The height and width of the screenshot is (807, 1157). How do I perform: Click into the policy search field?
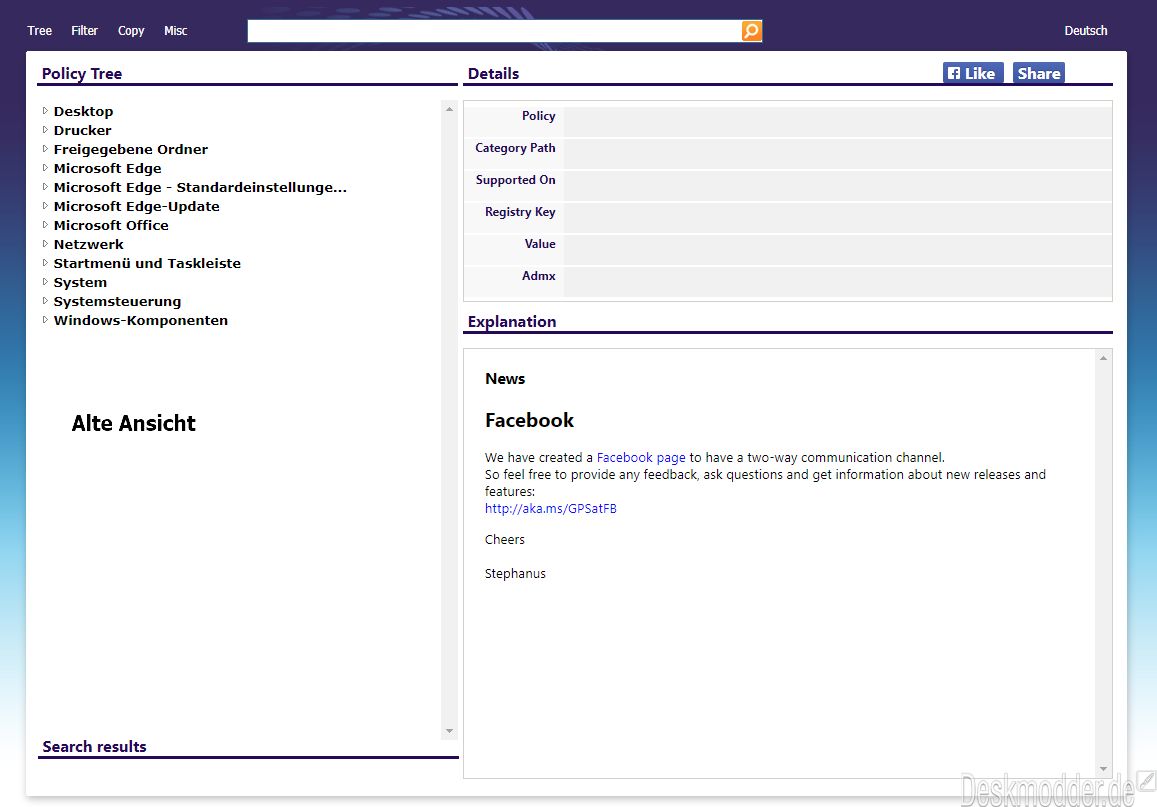(494, 31)
